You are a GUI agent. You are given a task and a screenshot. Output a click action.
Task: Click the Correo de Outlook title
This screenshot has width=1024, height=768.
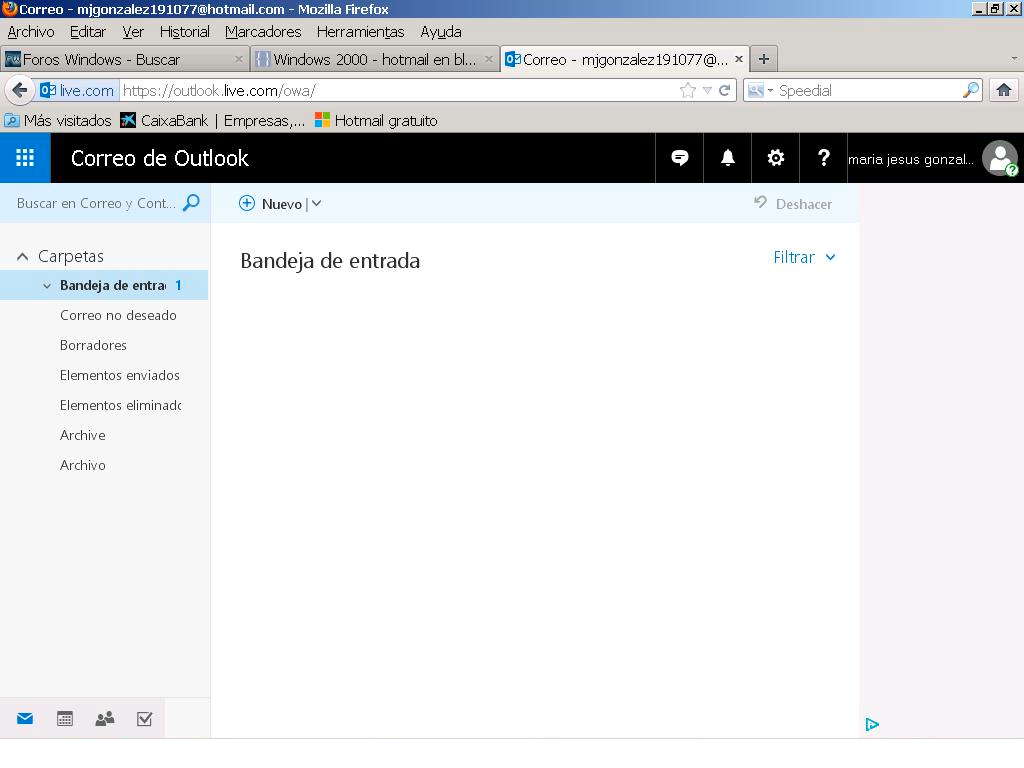pos(159,158)
